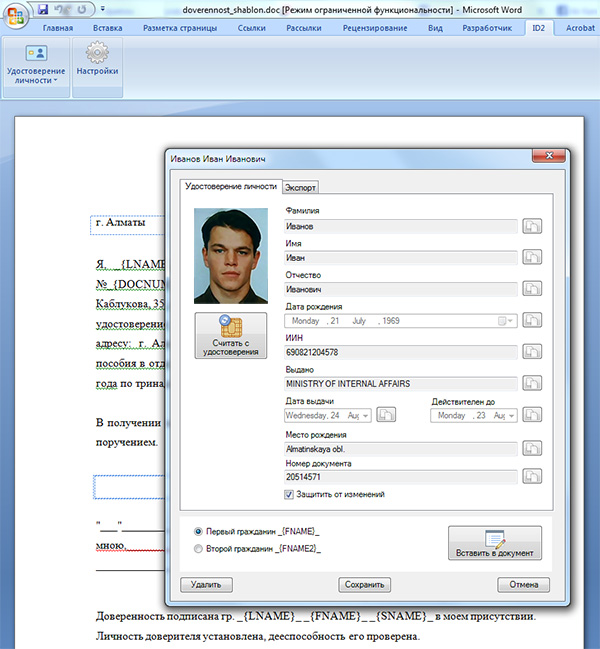
Task: Expand the Дата выдачи date dropdown
Action: click(x=365, y=415)
